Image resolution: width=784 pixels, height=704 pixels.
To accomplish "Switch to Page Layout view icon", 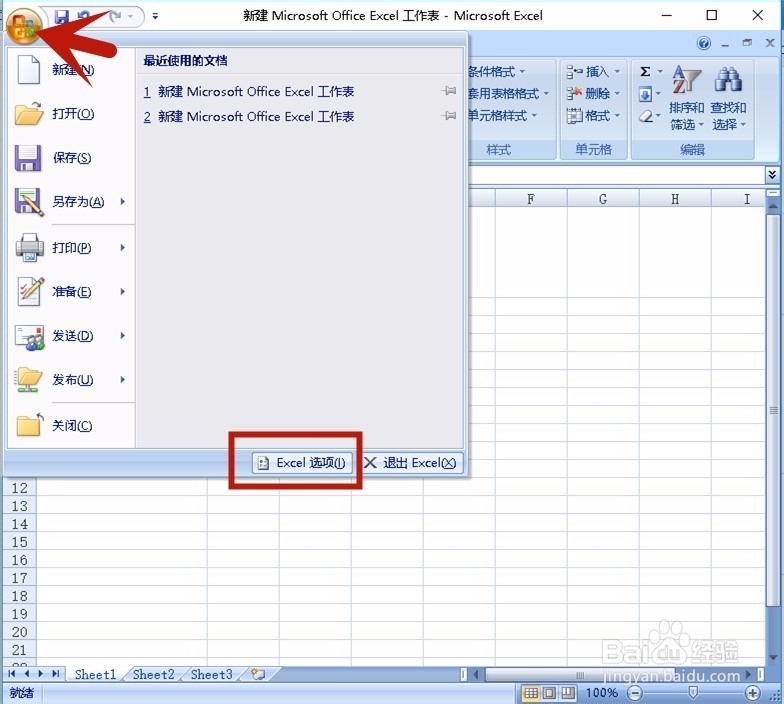I will (549, 693).
